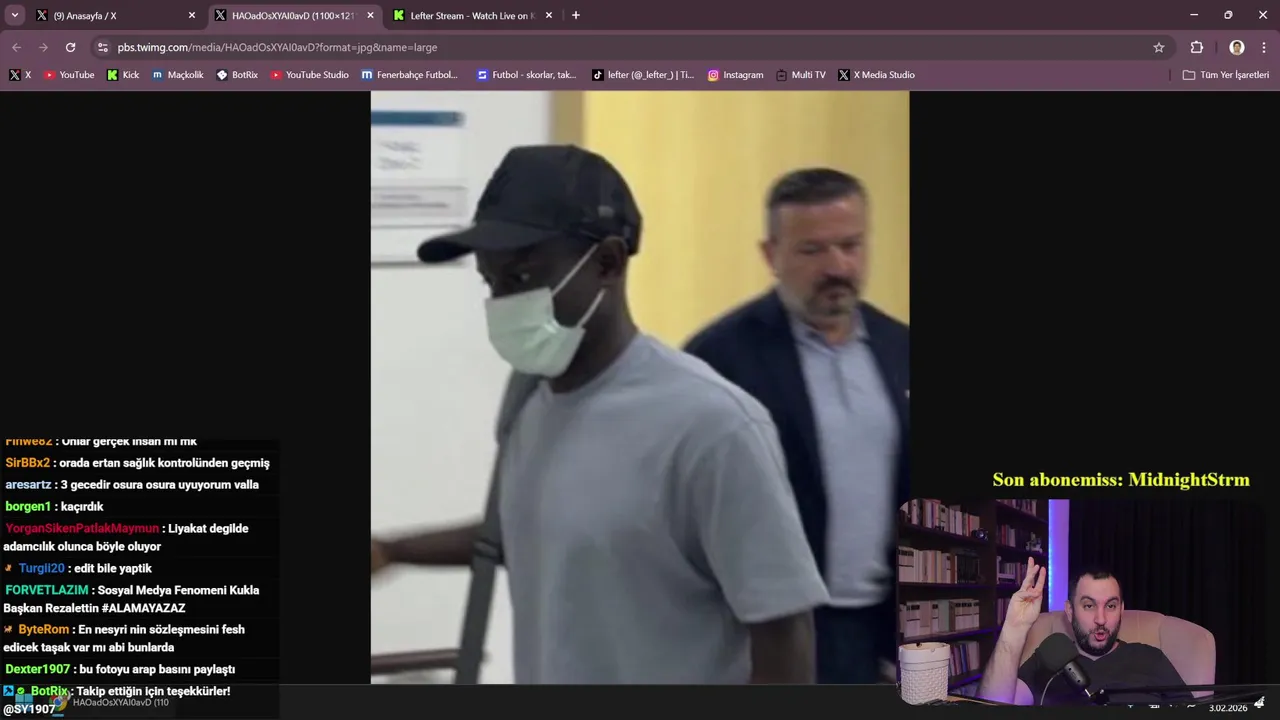This screenshot has width=1280, height=720.
Task: Open the Maçkolik bookmark
Action: (x=178, y=75)
